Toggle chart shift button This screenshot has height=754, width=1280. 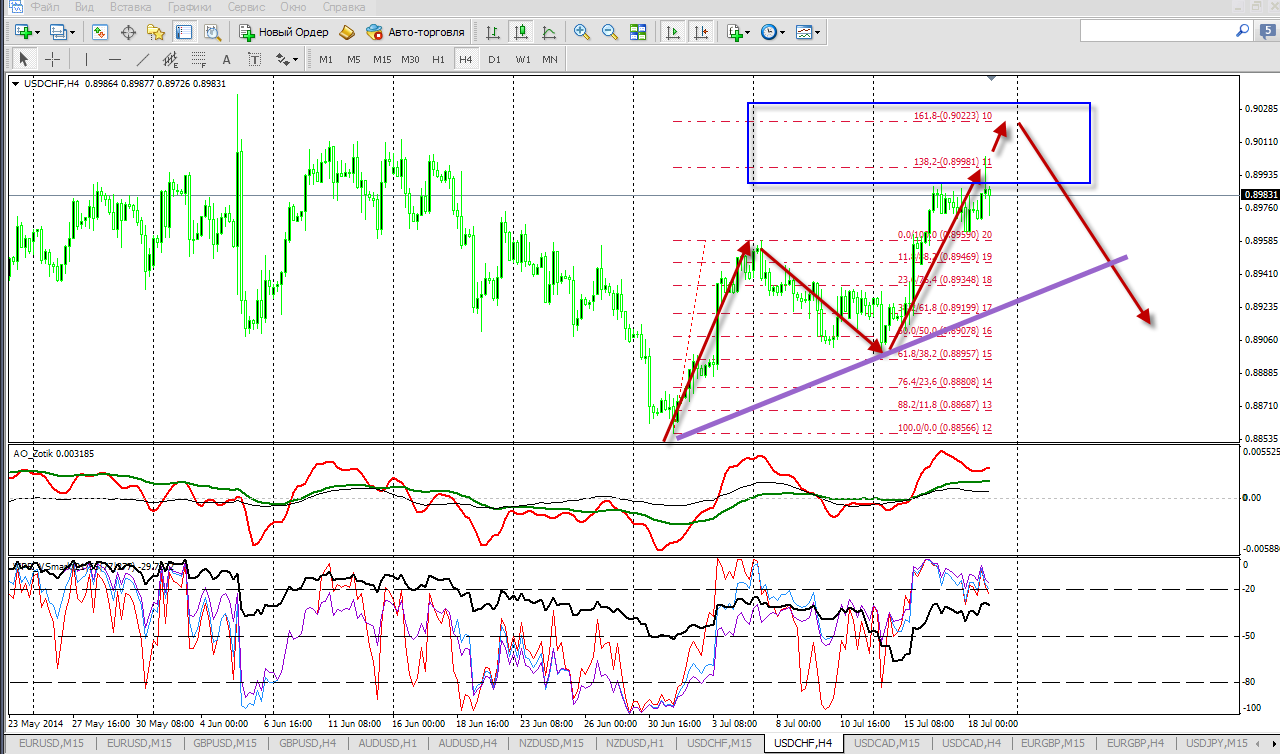[702, 32]
